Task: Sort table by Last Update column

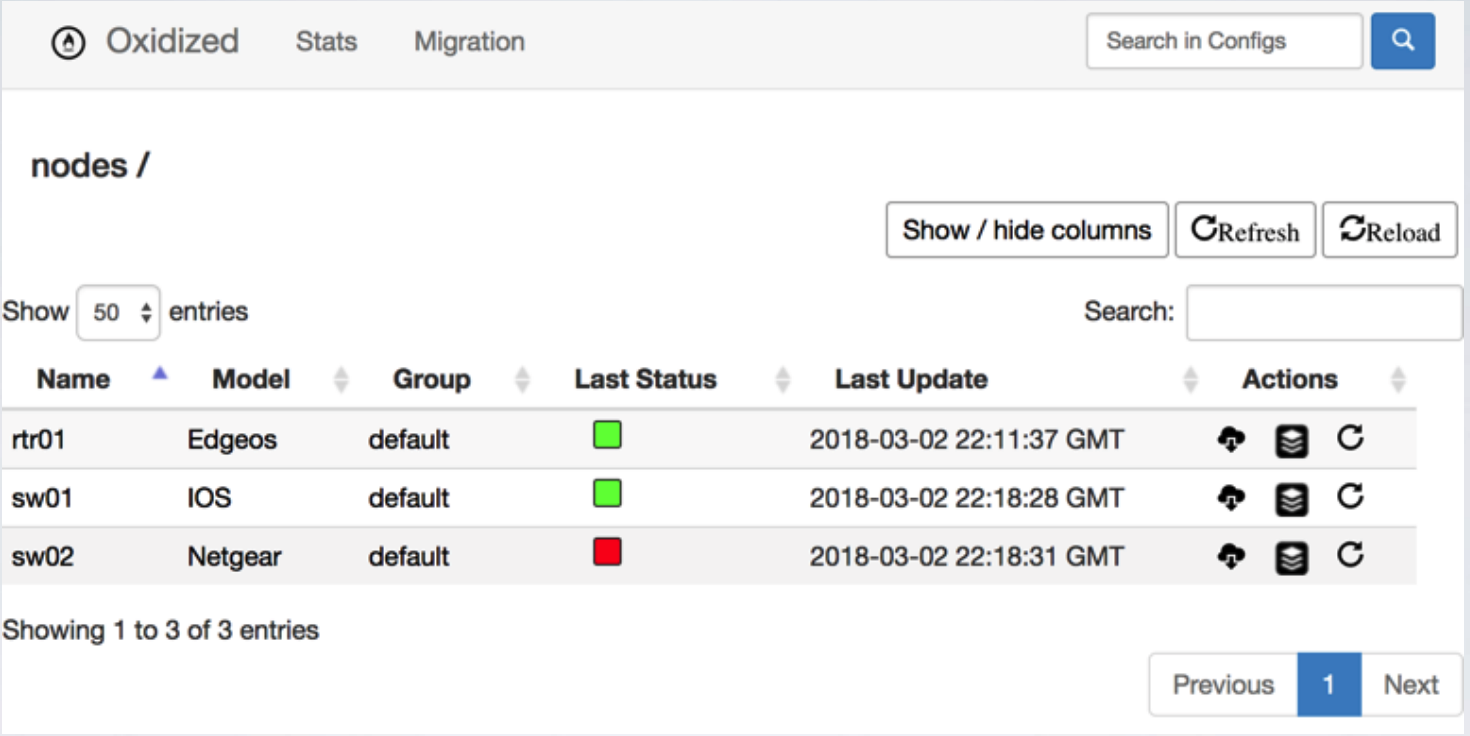Action: [x=911, y=379]
